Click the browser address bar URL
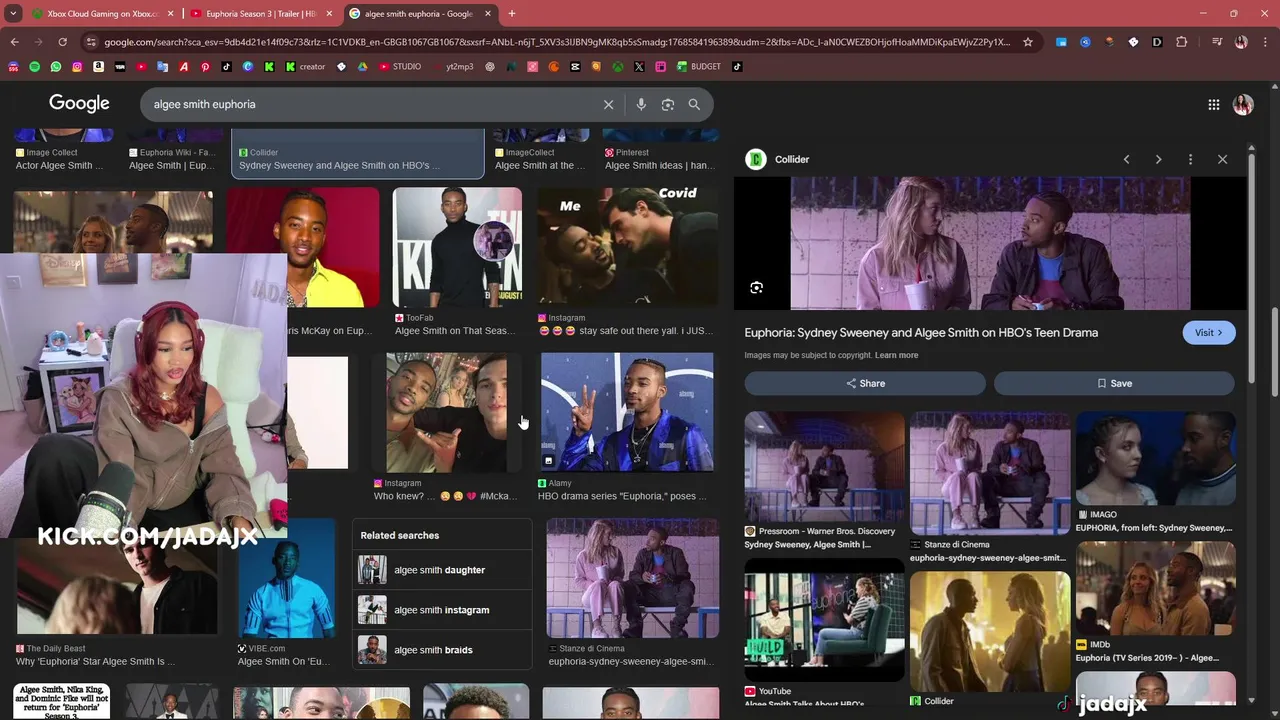 557,42
